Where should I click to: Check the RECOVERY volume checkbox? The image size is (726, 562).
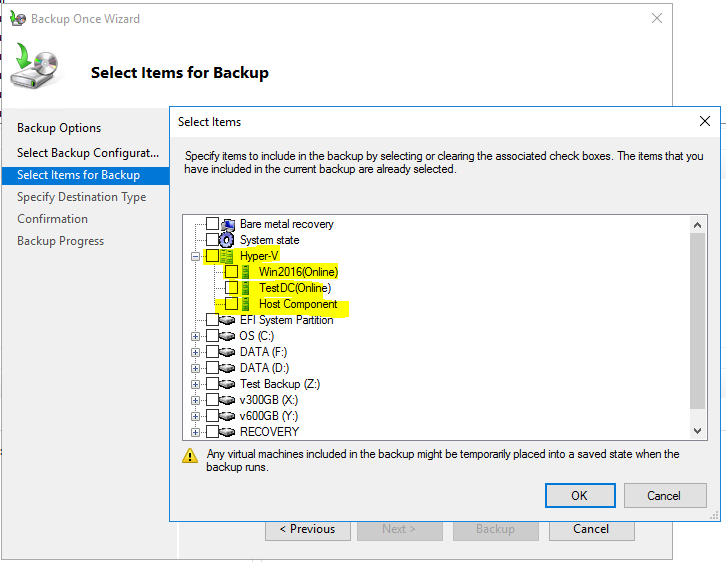(x=213, y=431)
